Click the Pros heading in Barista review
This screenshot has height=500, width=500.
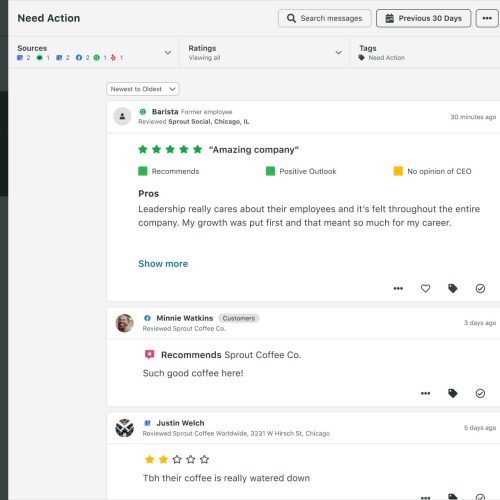pos(149,194)
